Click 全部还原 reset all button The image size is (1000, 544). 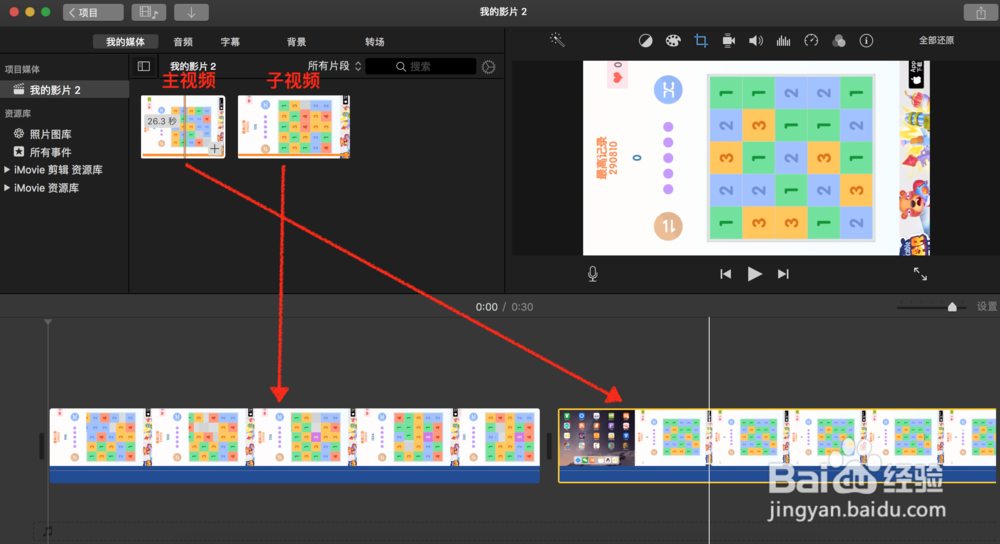click(x=936, y=40)
